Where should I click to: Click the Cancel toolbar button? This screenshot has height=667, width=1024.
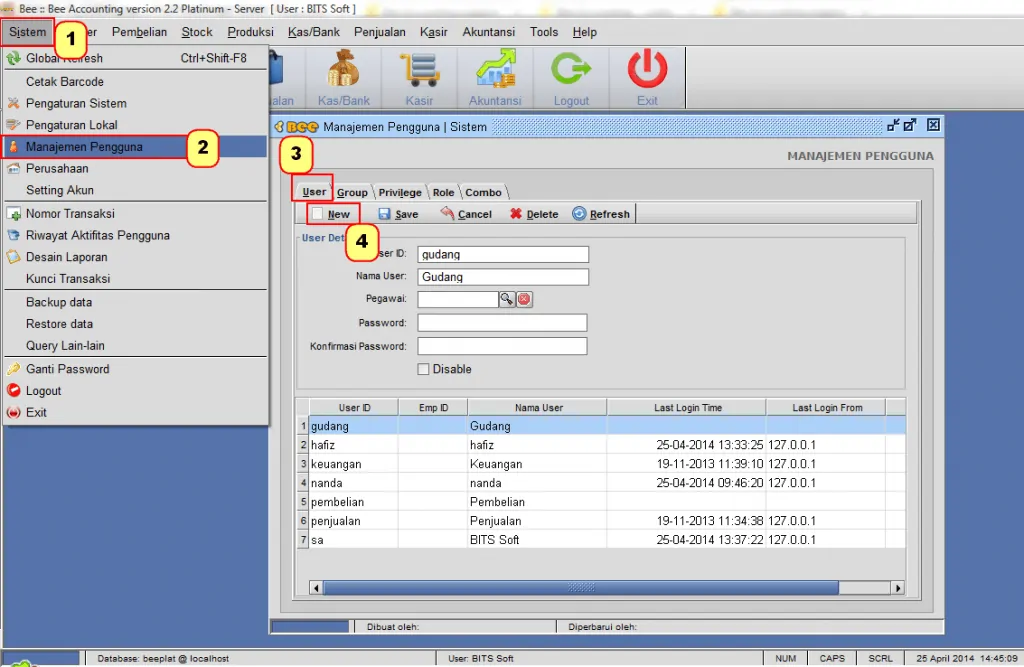[x=466, y=214]
